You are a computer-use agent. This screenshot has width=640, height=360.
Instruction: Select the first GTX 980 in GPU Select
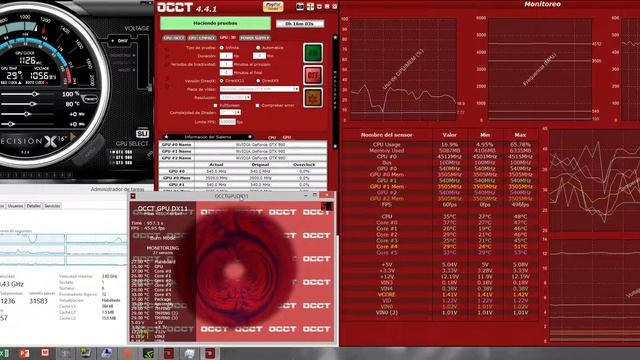122,152
